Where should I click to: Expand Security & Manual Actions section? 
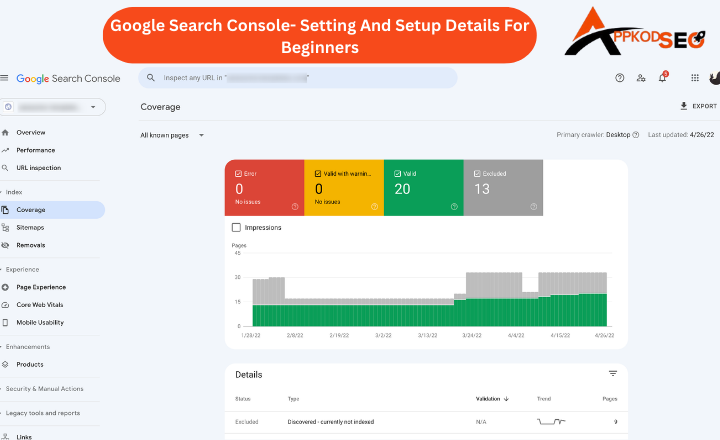click(x=42, y=389)
